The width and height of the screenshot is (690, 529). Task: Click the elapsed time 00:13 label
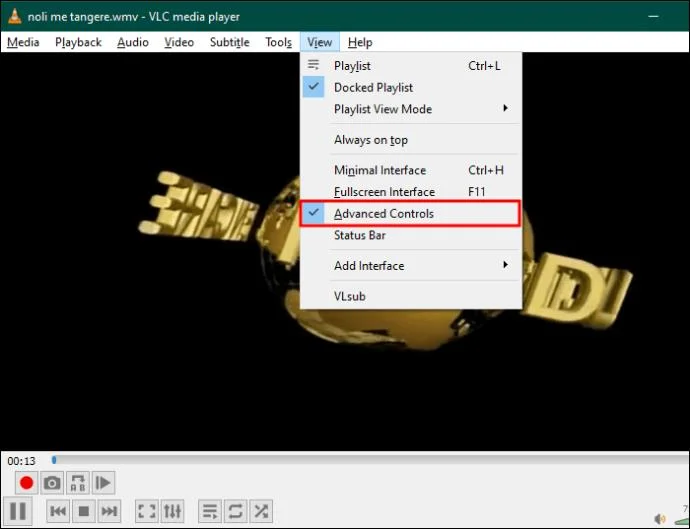click(x=21, y=461)
